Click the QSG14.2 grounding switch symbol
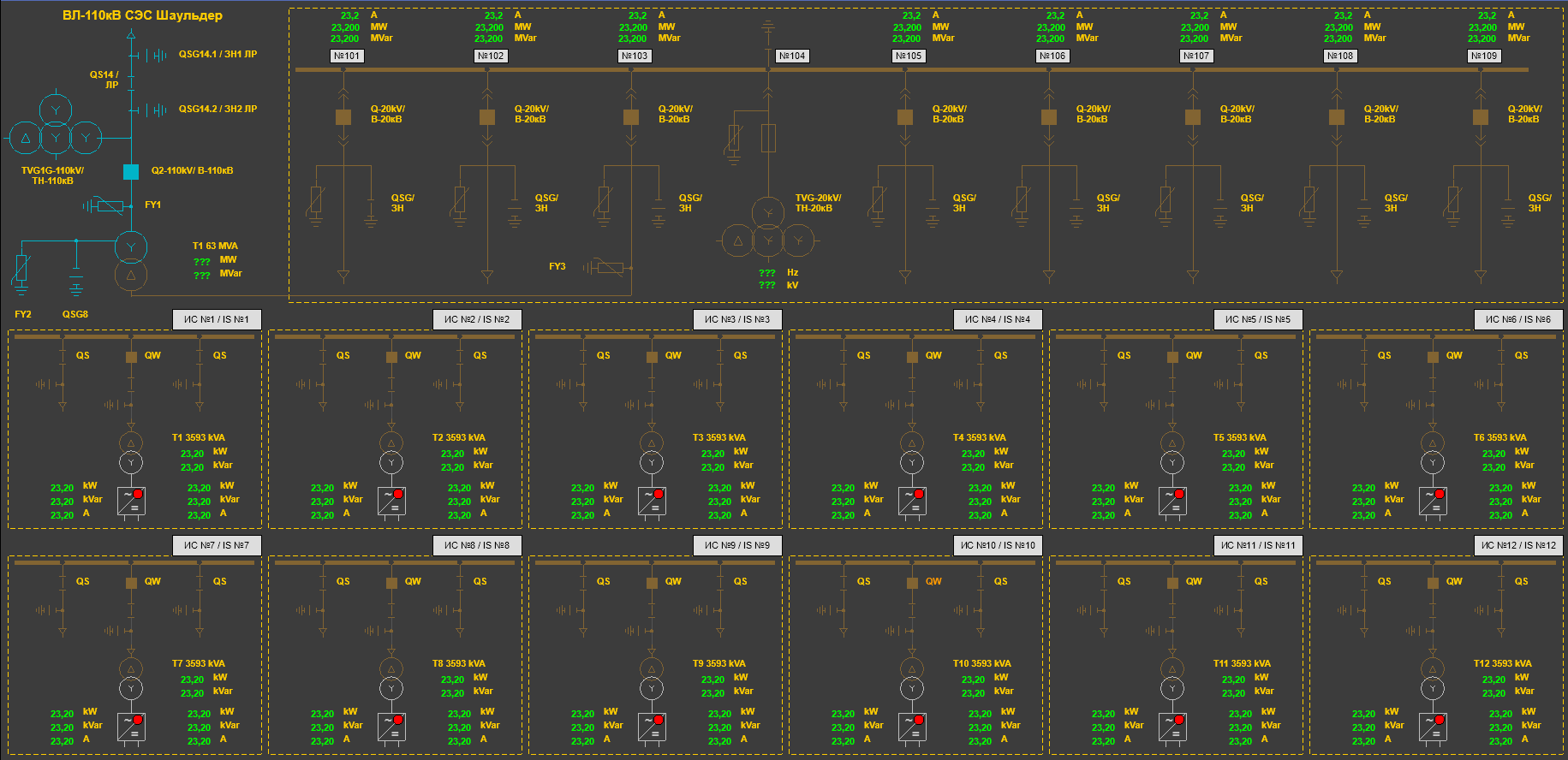The width and height of the screenshot is (1568, 760). tap(149, 110)
